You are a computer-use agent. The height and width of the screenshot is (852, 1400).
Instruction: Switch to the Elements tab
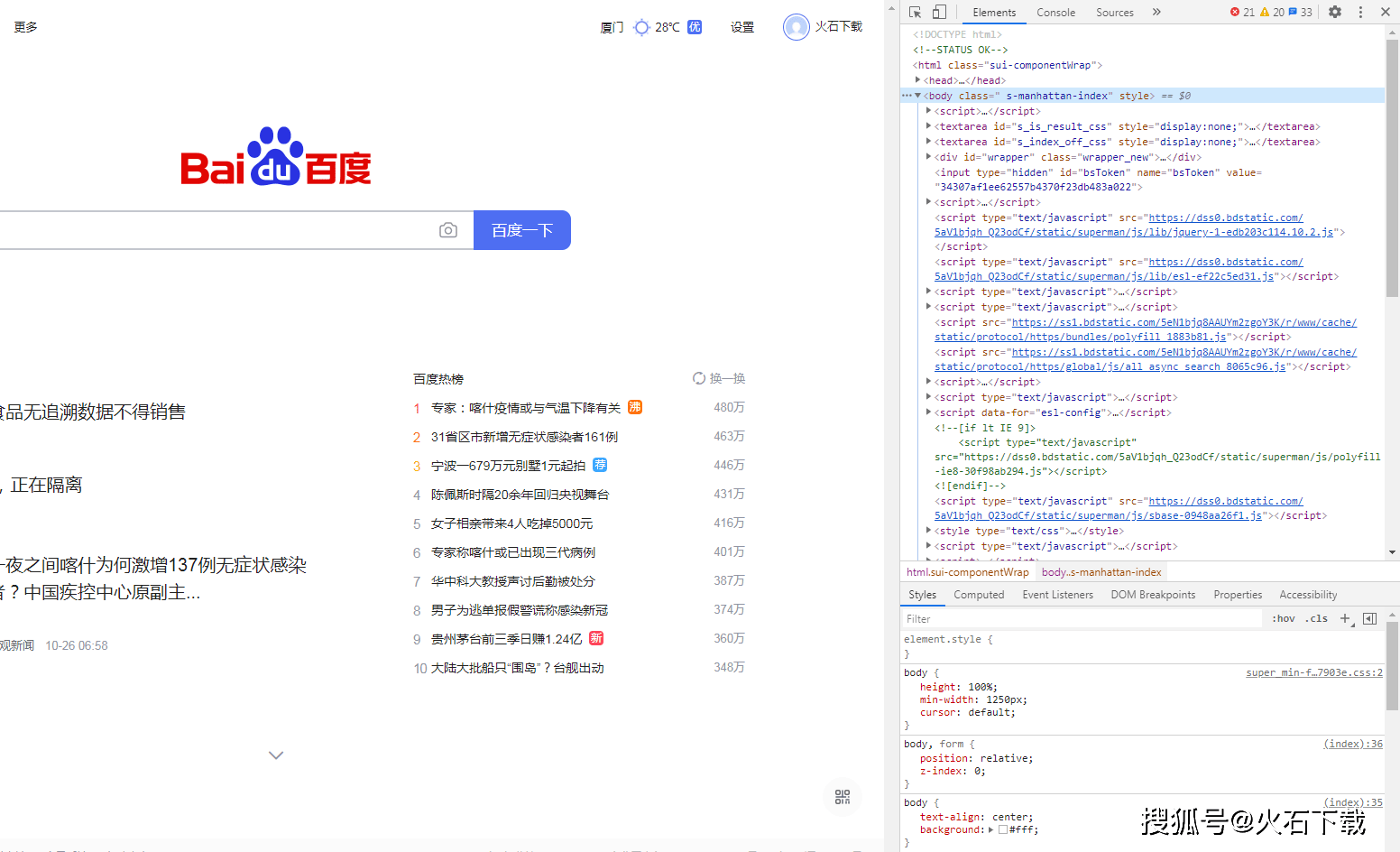(x=994, y=12)
